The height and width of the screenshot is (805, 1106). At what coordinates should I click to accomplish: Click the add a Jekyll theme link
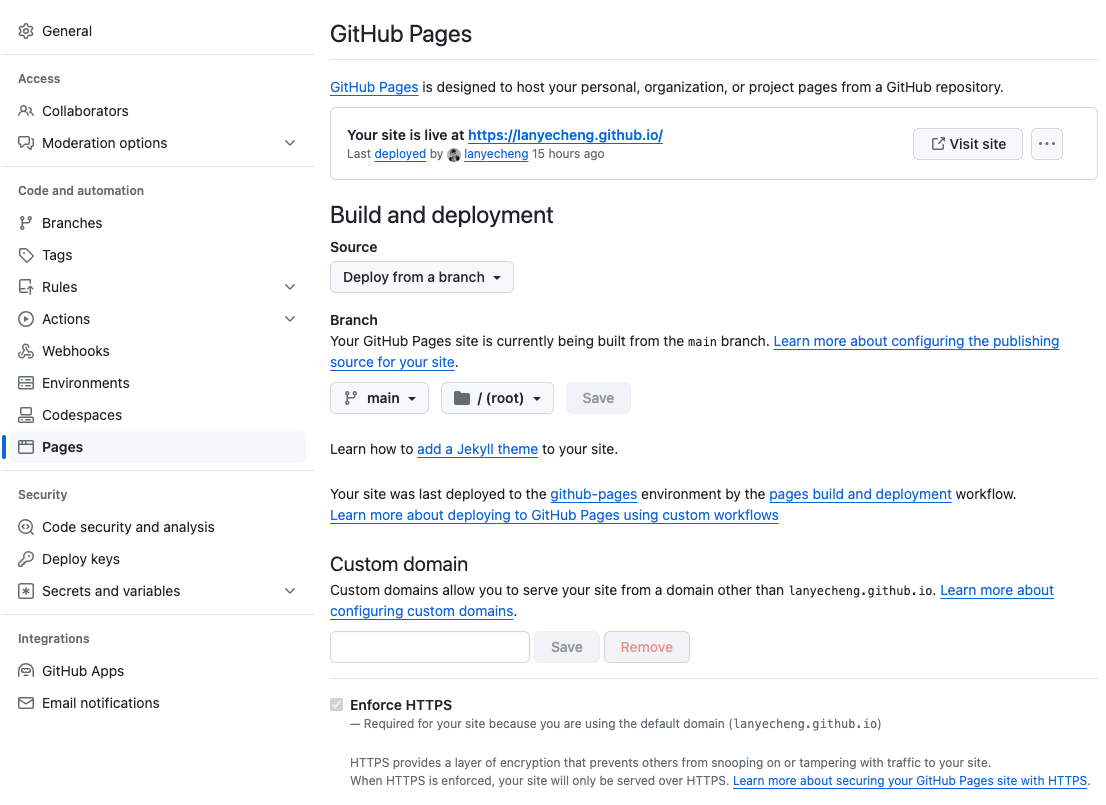[x=478, y=449]
